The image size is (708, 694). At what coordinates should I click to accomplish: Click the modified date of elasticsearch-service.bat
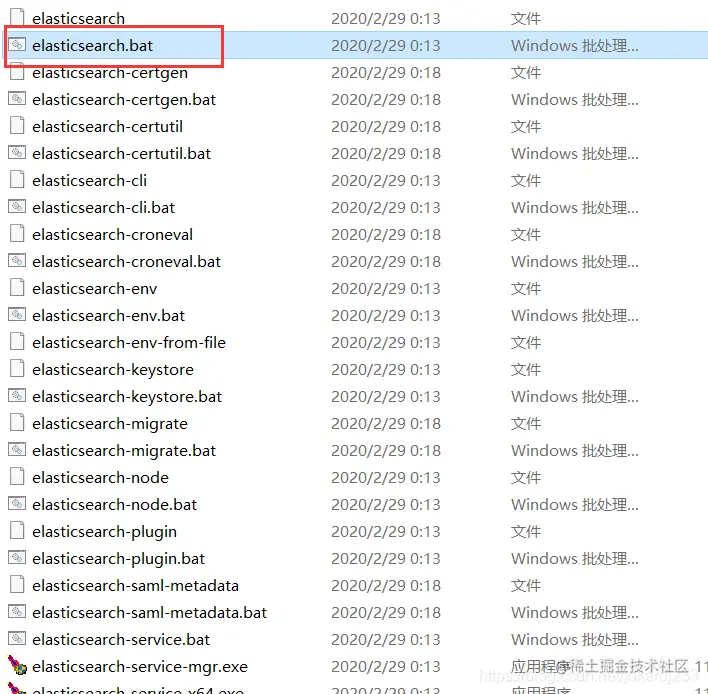386,640
